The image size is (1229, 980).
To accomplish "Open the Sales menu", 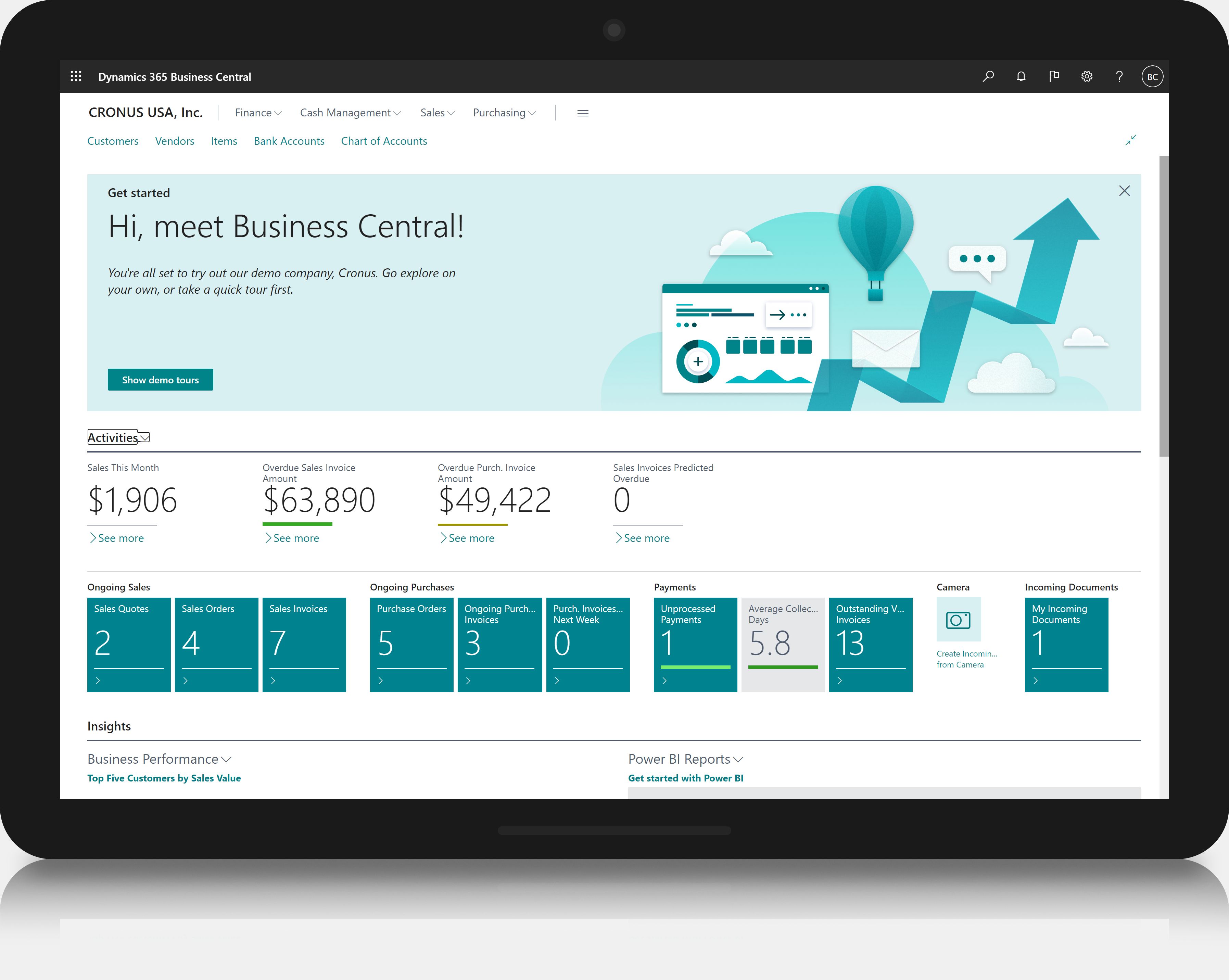I will (437, 113).
